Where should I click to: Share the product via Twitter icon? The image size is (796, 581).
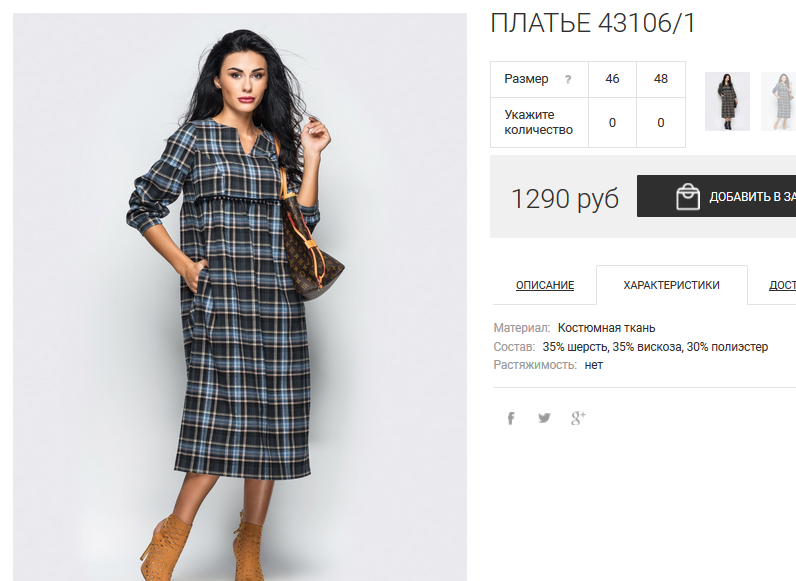pyautogui.click(x=544, y=418)
